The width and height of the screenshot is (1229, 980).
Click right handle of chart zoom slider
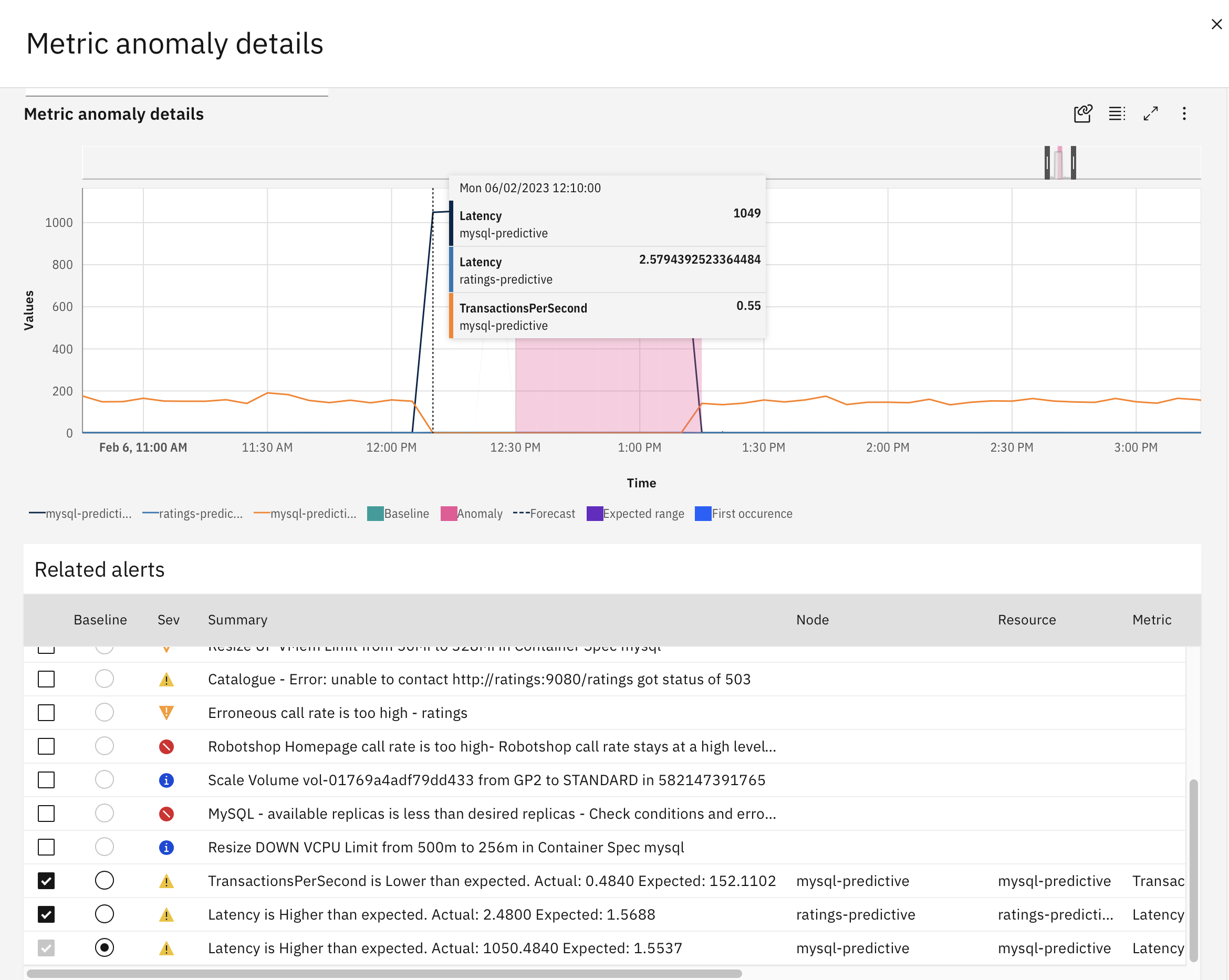point(1074,162)
